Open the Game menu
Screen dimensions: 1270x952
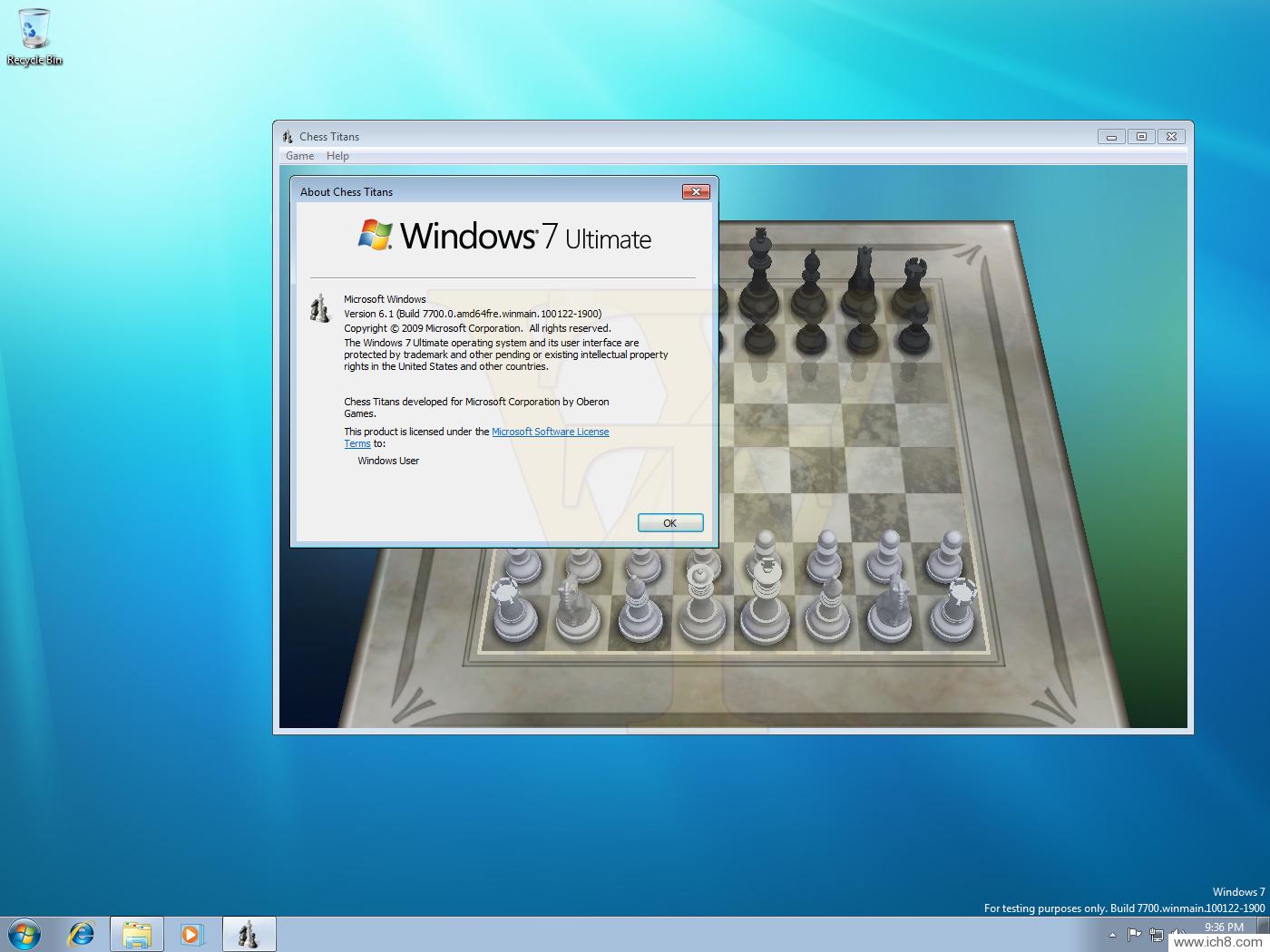(x=299, y=156)
